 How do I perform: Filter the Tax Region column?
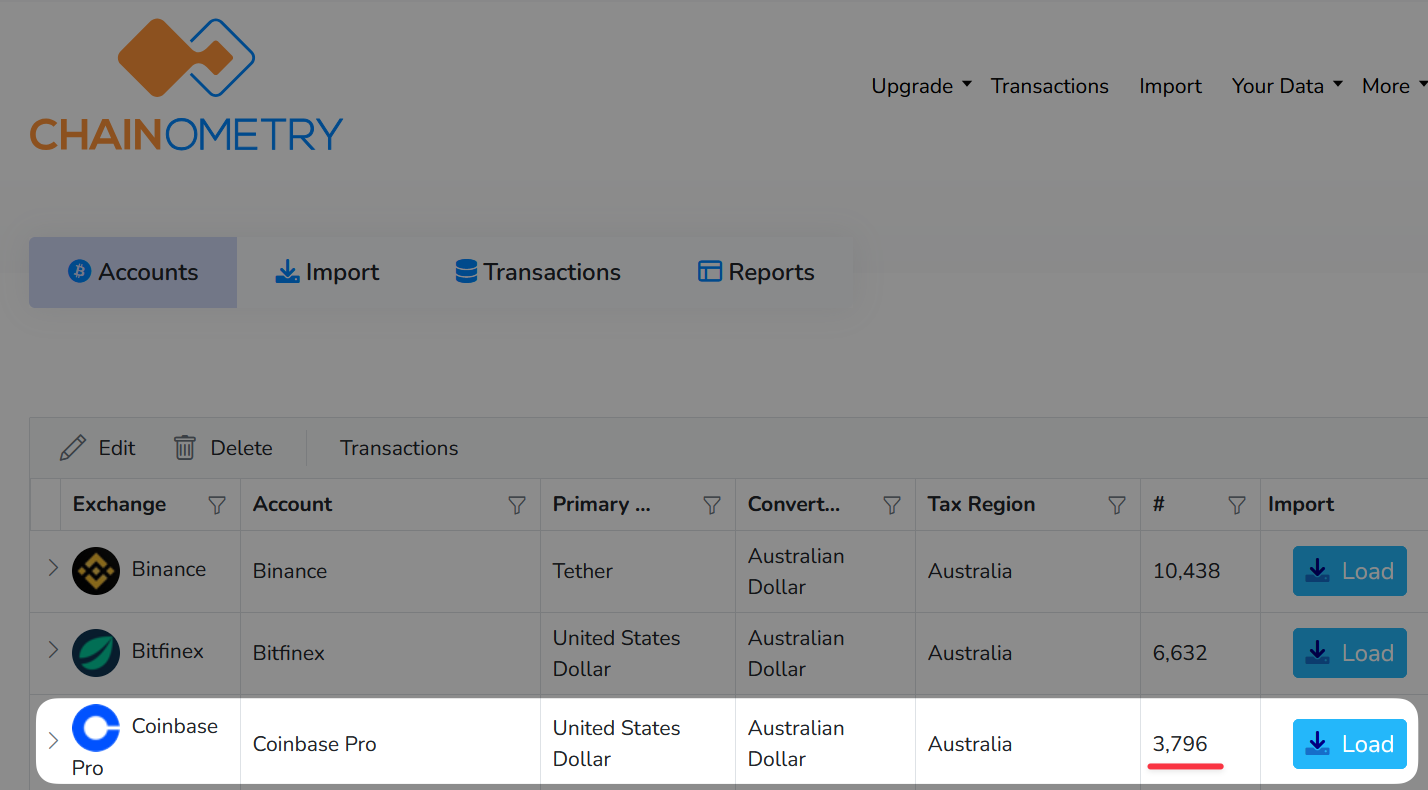pos(1117,505)
